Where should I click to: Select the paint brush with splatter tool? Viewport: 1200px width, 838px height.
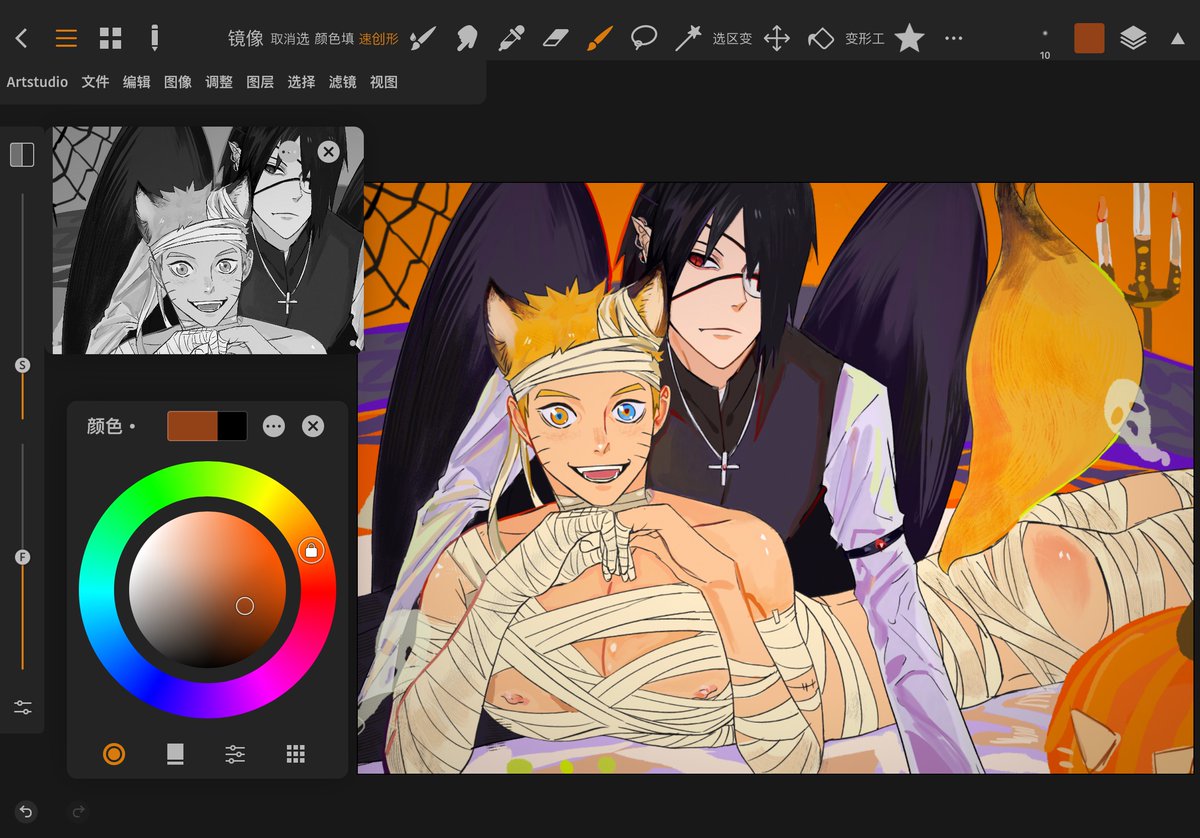click(x=423, y=39)
